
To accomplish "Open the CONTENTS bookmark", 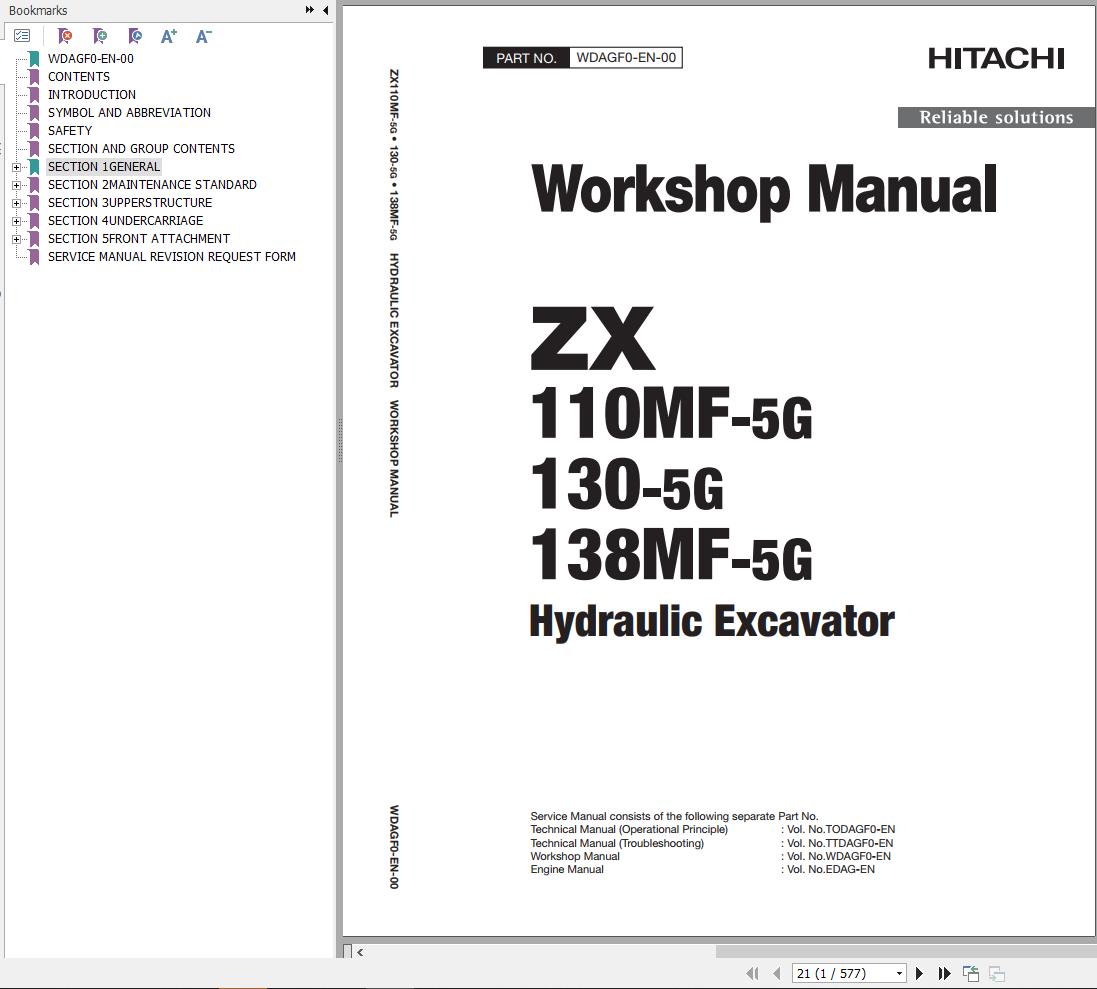I will coord(78,77).
